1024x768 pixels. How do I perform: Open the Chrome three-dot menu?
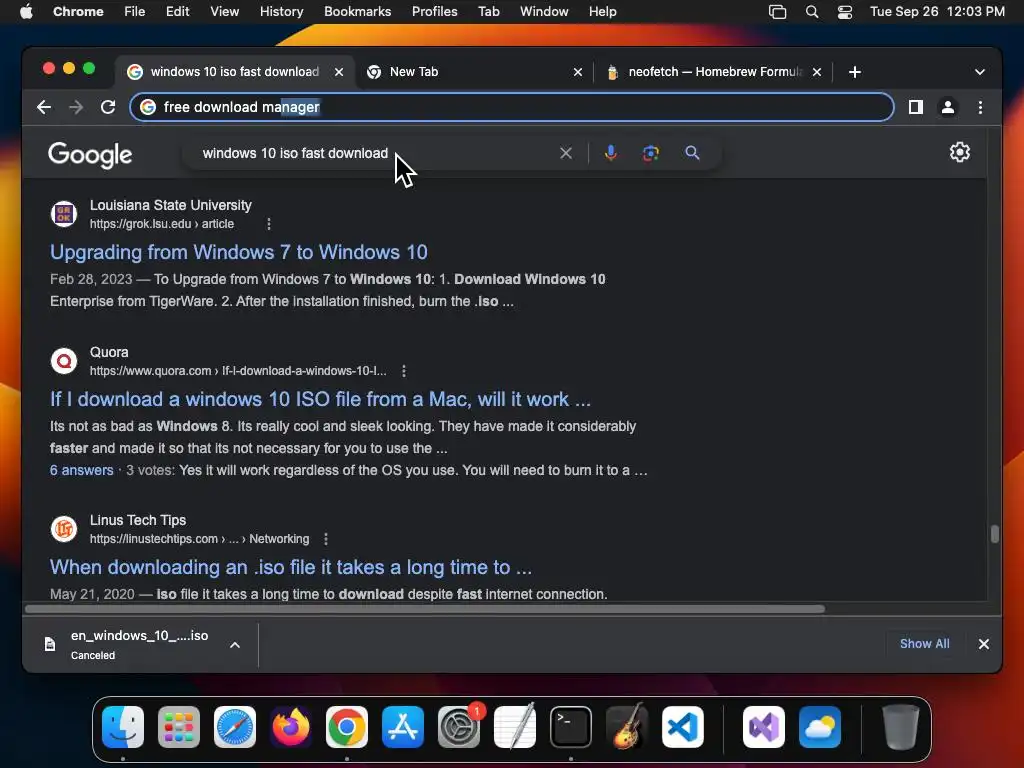coord(980,107)
